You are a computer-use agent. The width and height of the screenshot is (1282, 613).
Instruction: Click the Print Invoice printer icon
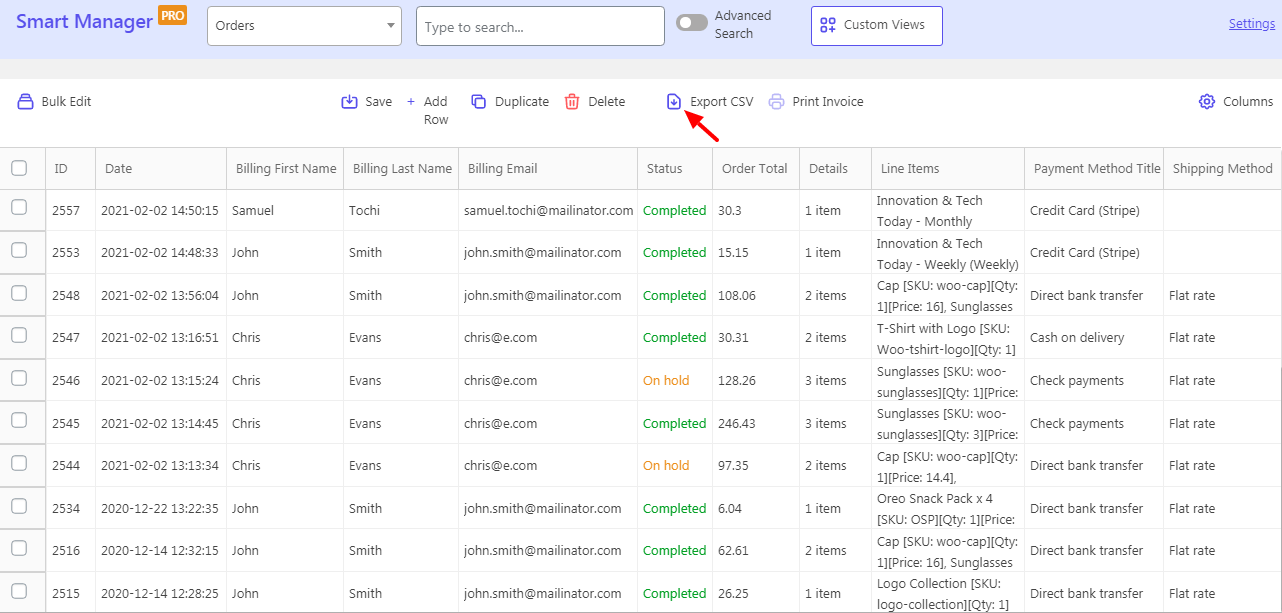click(776, 101)
